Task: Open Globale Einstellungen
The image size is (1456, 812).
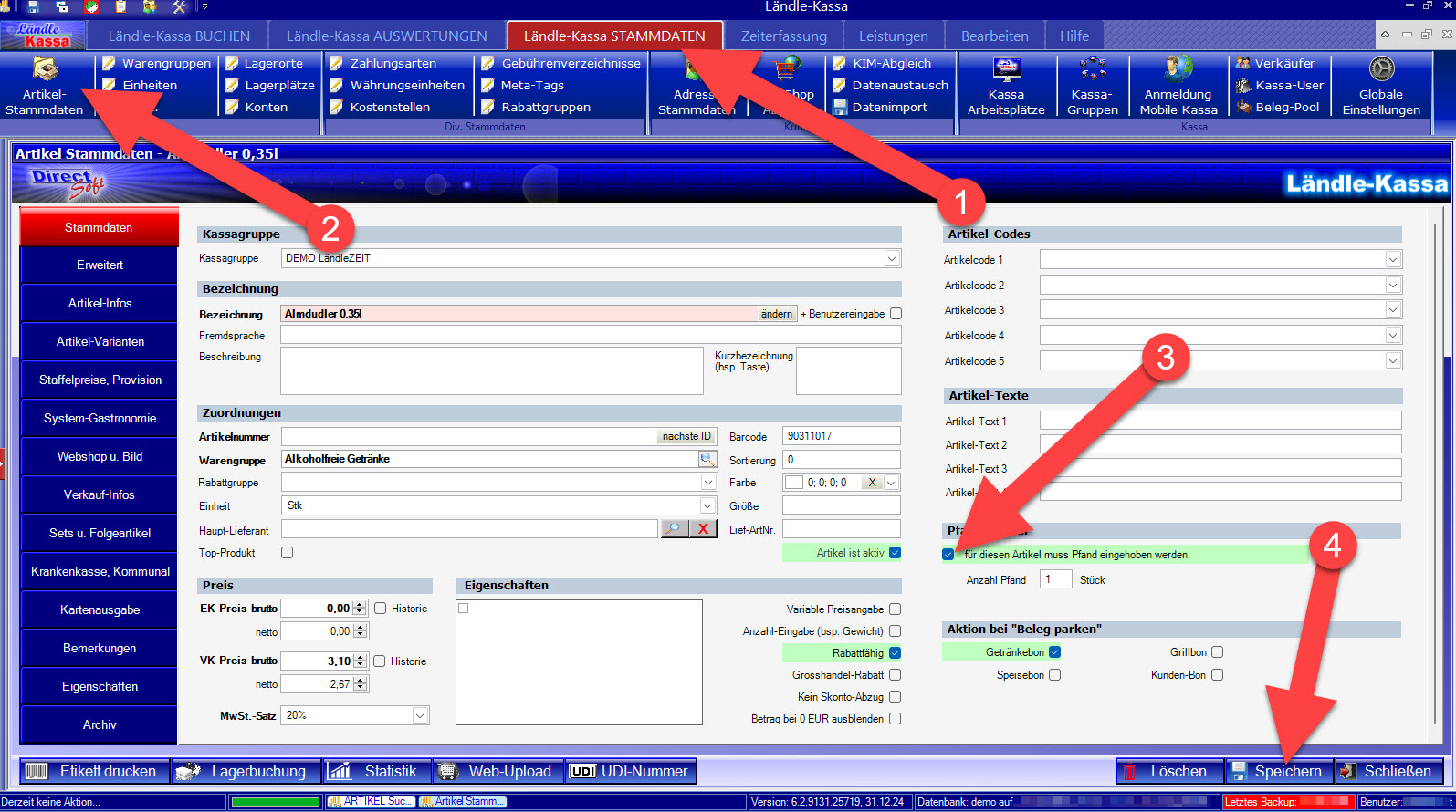Action: (1381, 86)
